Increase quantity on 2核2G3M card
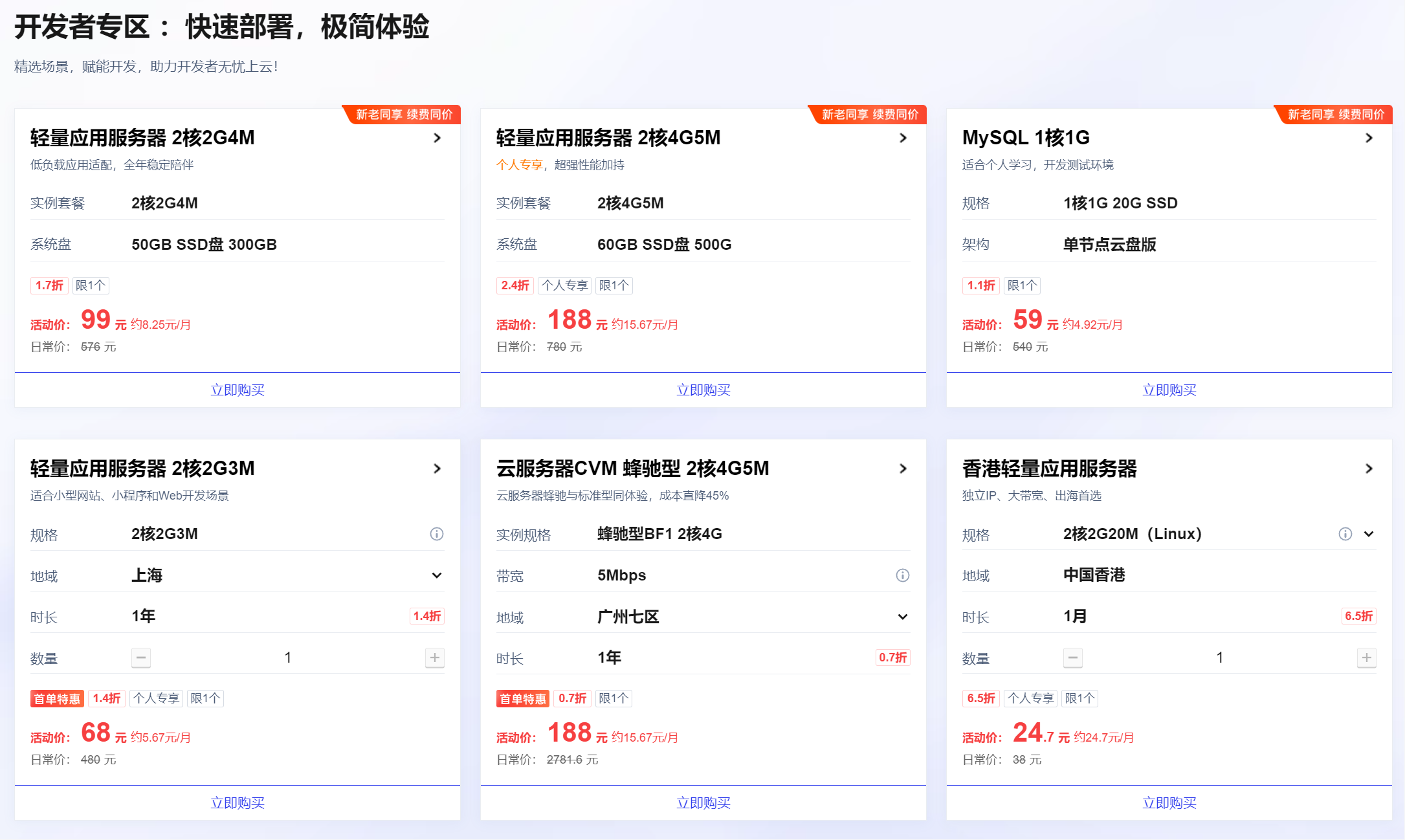1405x840 pixels. (x=435, y=658)
